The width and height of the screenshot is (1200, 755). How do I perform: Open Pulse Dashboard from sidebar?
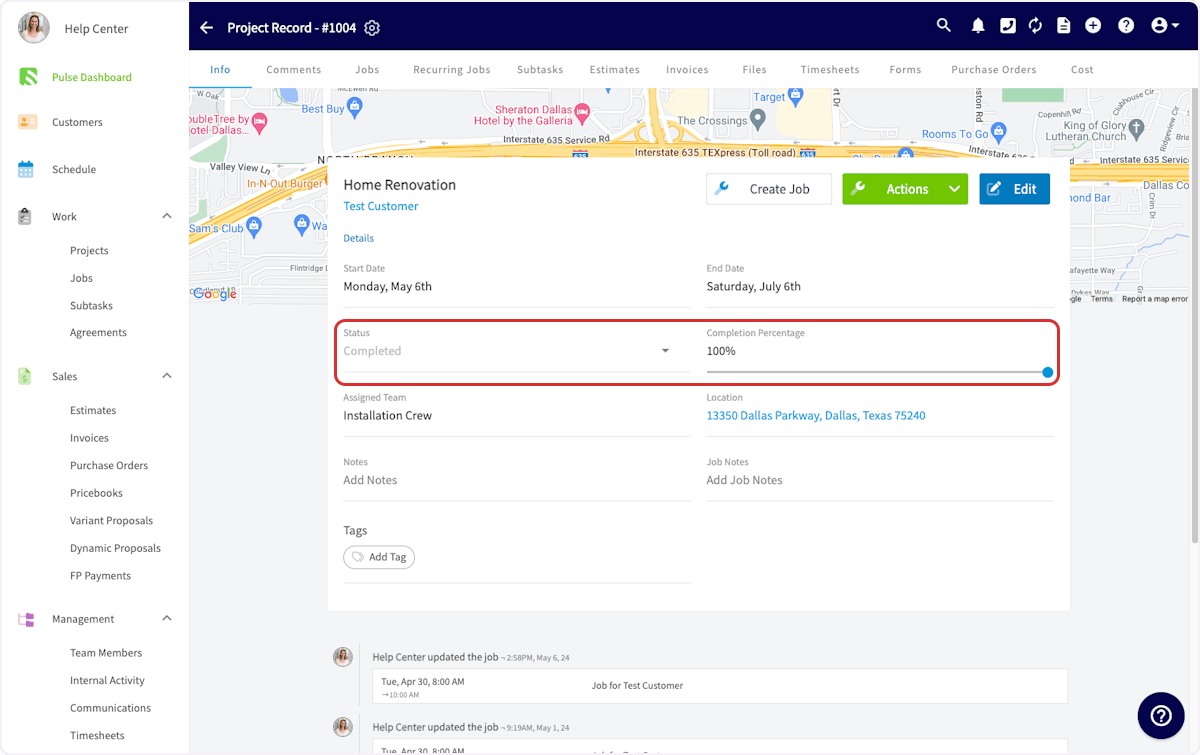click(94, 77)
